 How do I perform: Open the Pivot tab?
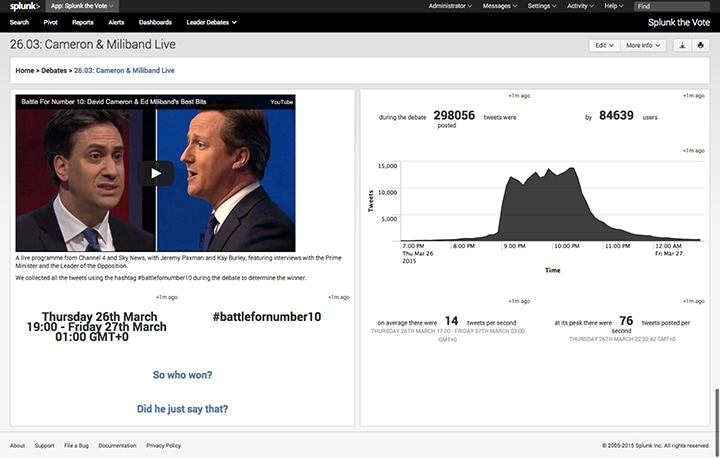pos(51,22)
